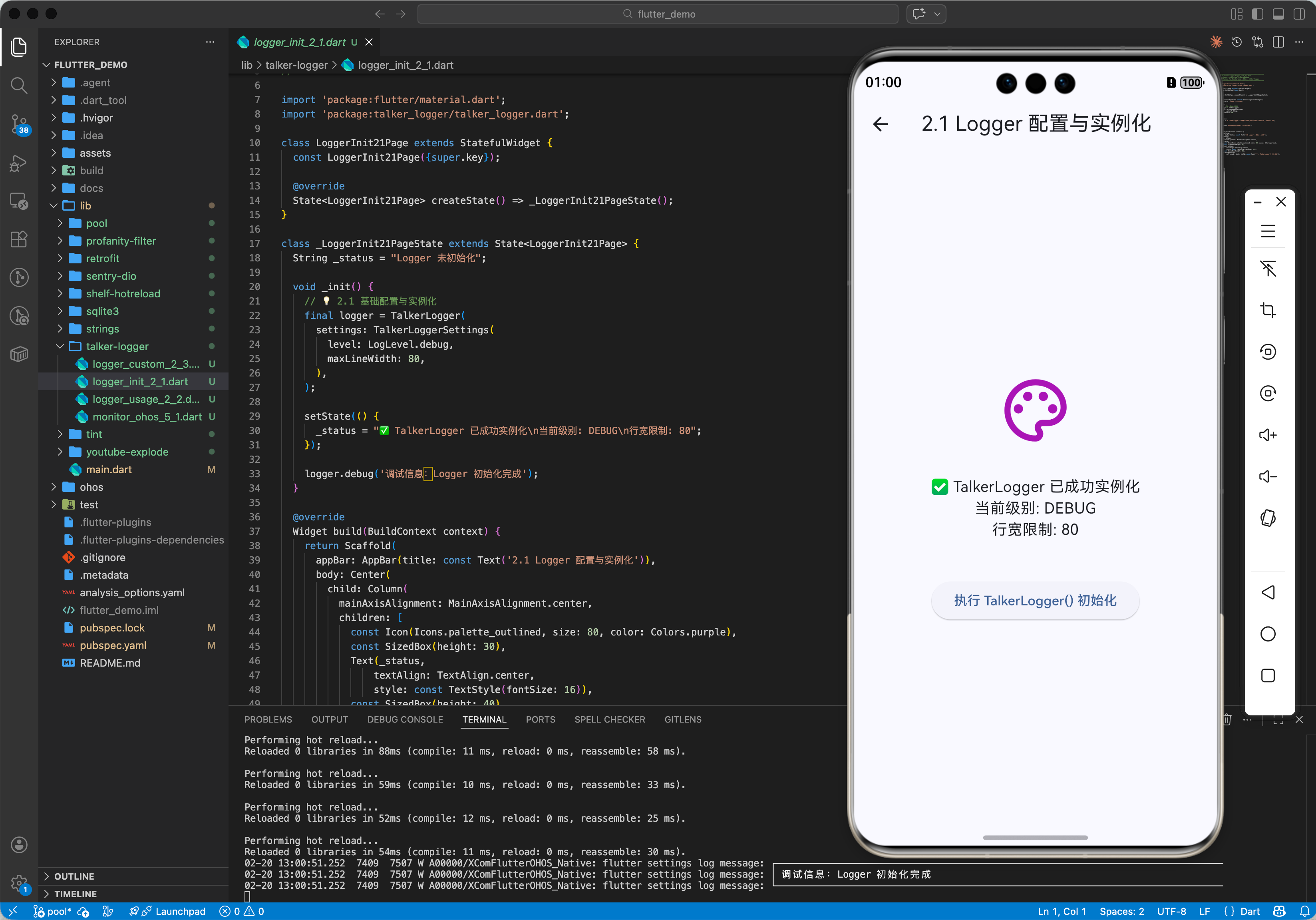Viewport: 1316px width, 920px height.
Task: Switch to the PROBLEMS panel tab
Action: 268,719
